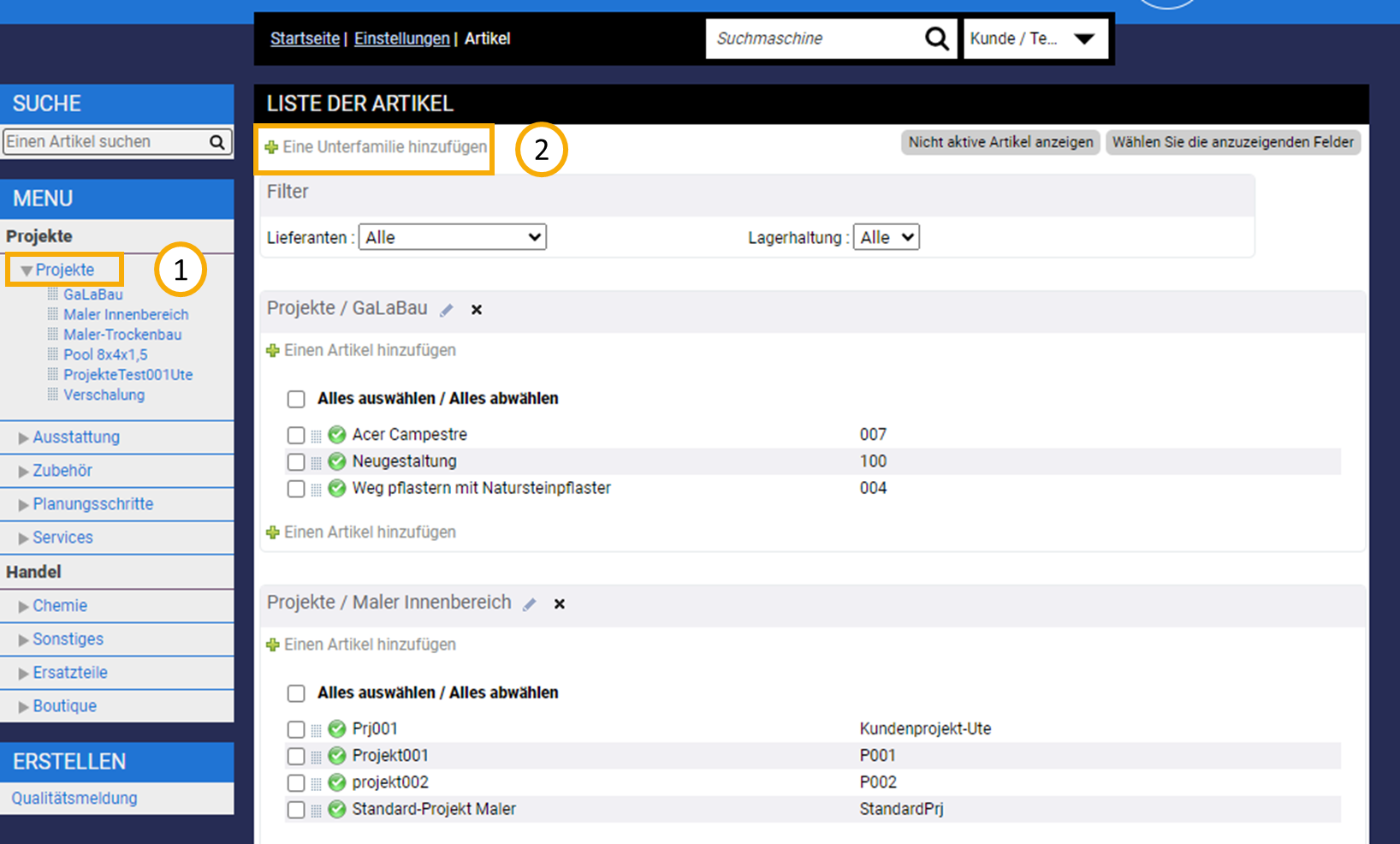Click green check icon beside Standard-Projekt Maler

tap(337, 810)
